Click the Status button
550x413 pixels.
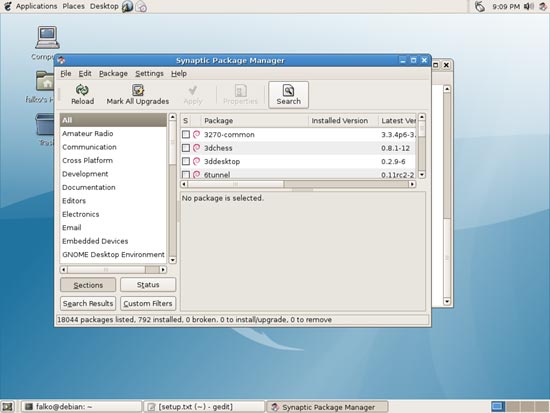click(x=148, y=285)
